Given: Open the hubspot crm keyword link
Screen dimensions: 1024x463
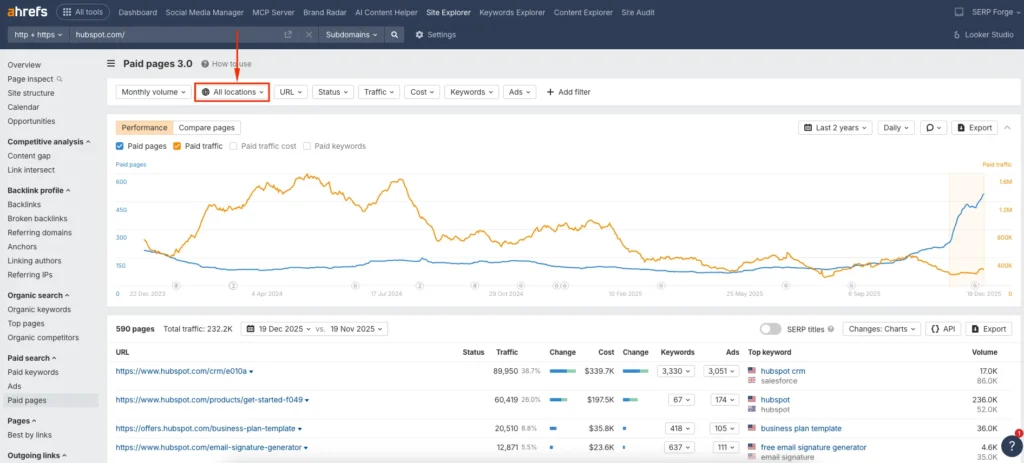Looking at the screenshot, I should coord(783,370).
